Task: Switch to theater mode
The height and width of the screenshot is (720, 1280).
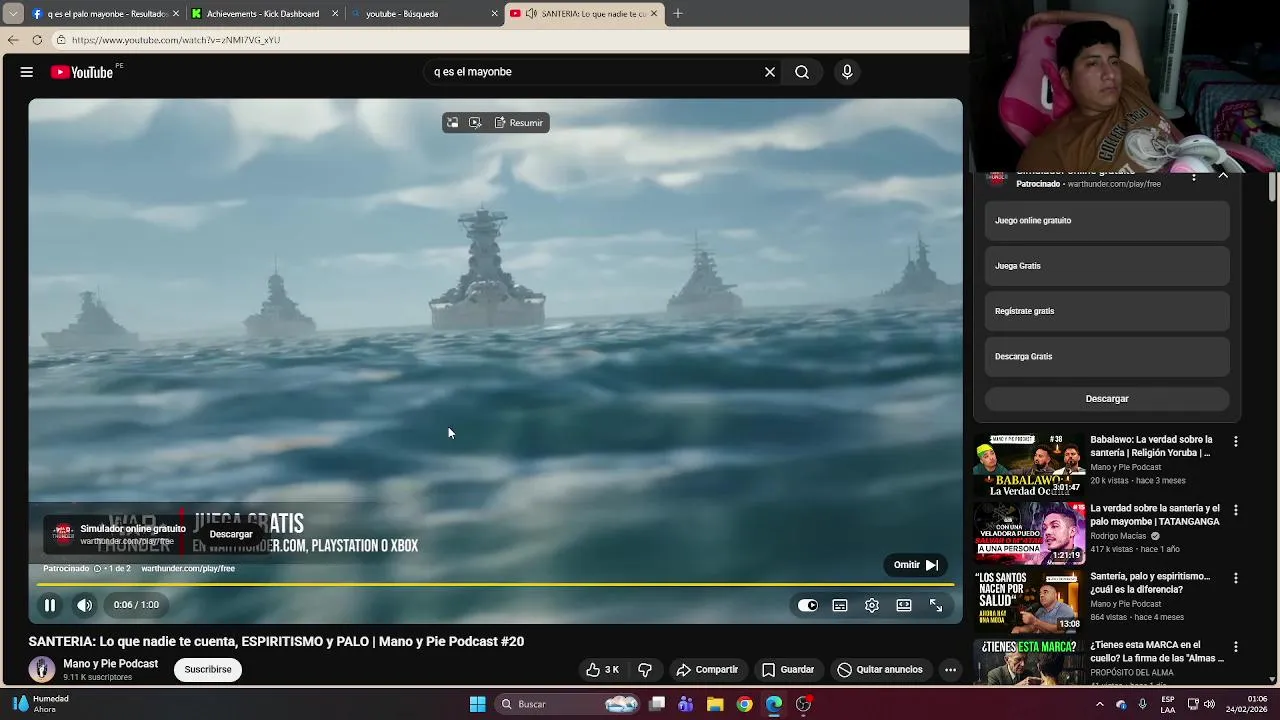Action: click(904, 605)
